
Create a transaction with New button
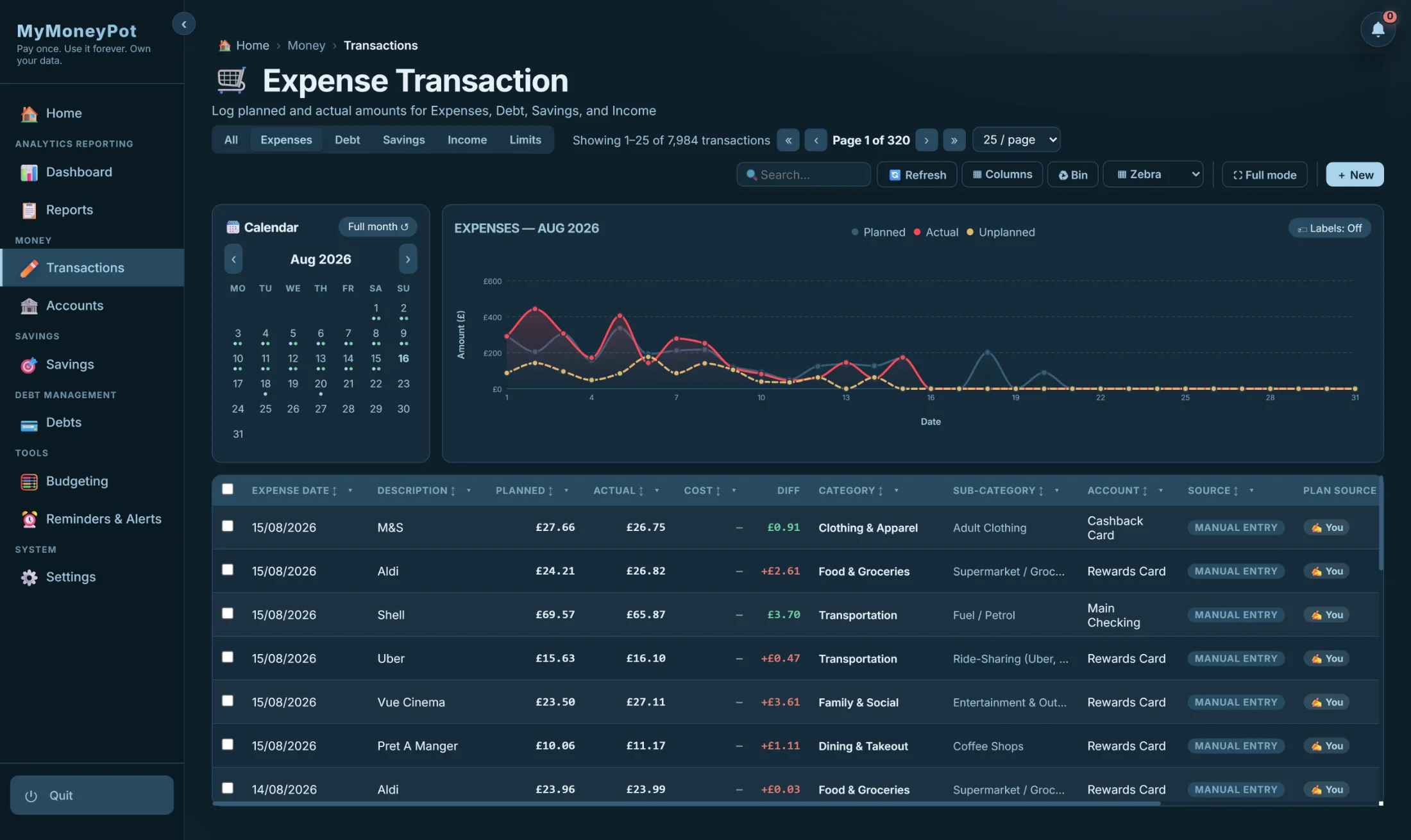[1355, 174]
